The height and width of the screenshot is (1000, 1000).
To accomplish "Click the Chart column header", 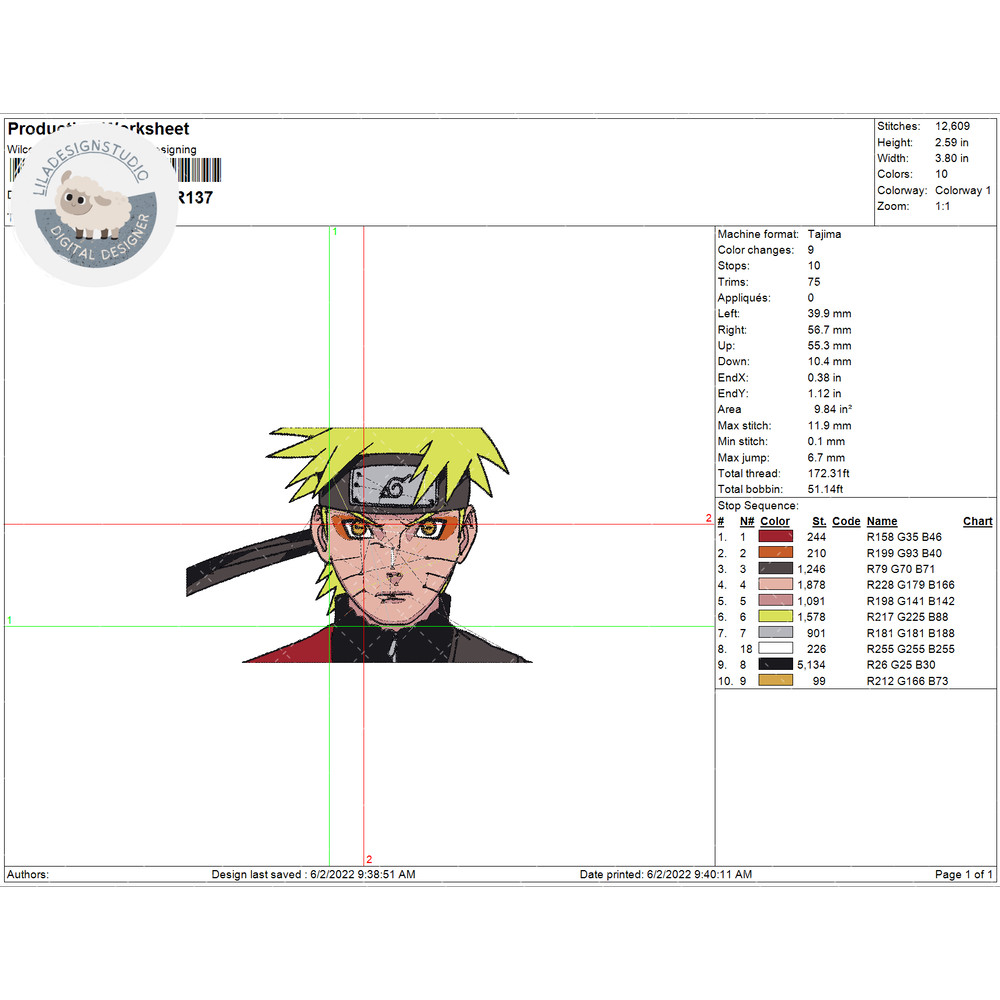I will (x=977, y=521).
